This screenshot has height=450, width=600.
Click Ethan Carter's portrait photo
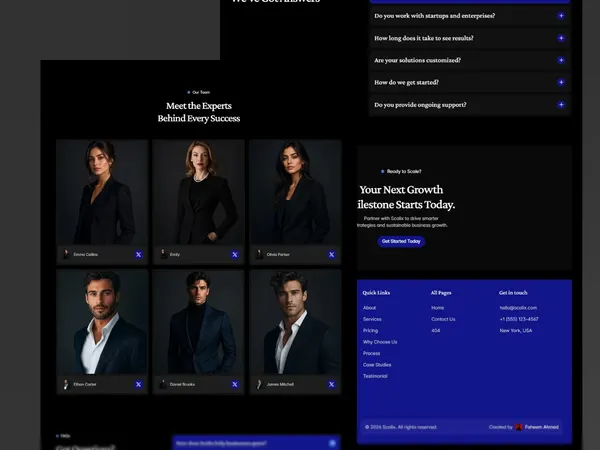tap(102, 322)
